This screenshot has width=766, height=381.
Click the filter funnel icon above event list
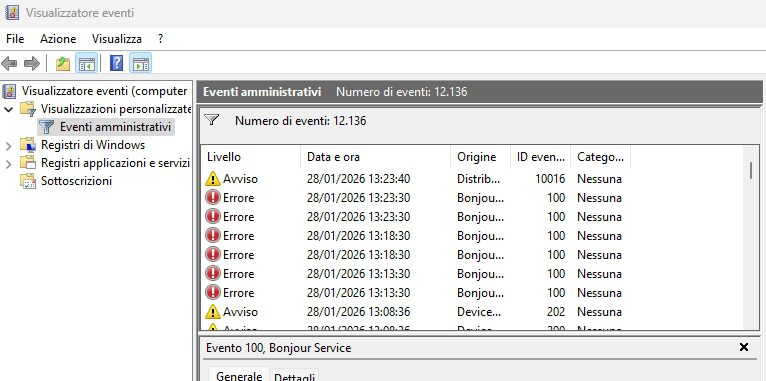coord(211,120)
